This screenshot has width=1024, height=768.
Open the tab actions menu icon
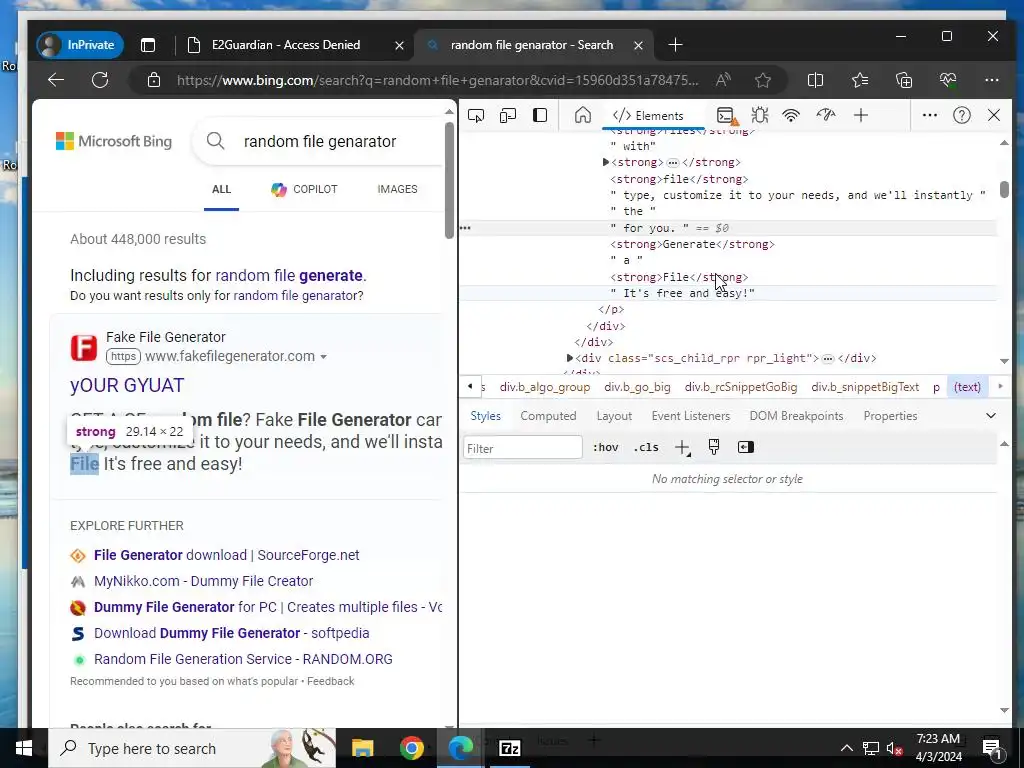[148, 45]
